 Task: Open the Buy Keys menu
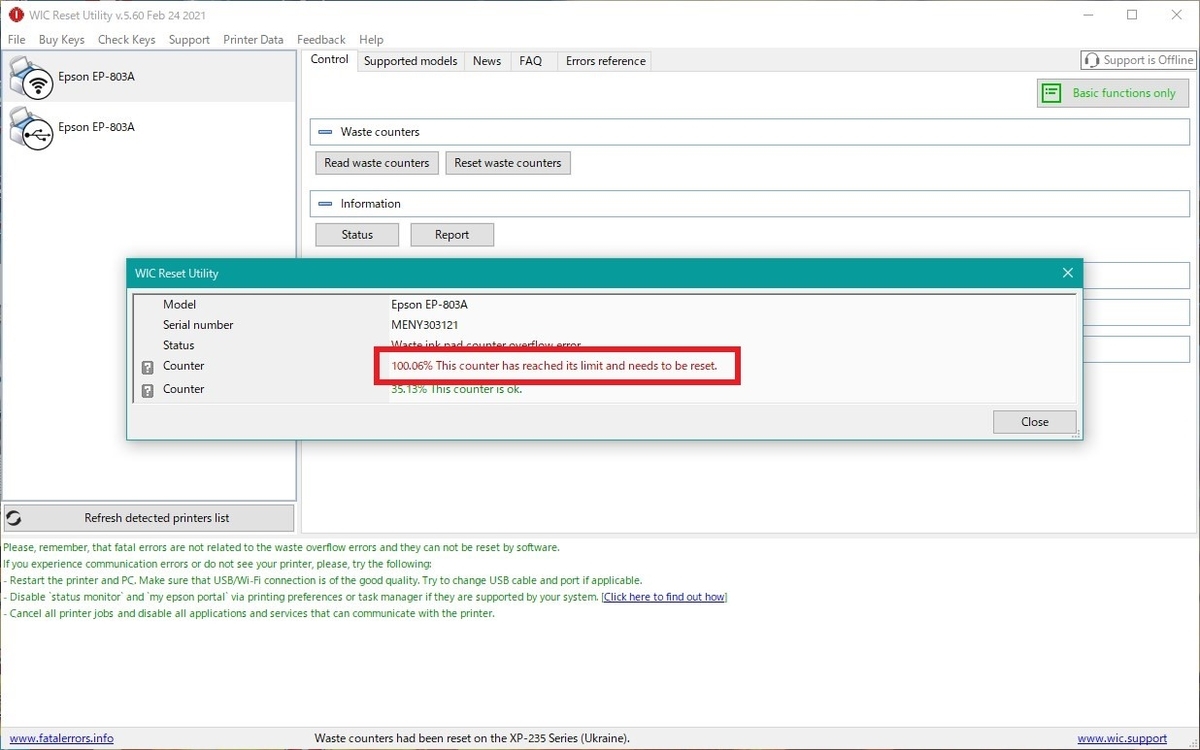point(62,40)
